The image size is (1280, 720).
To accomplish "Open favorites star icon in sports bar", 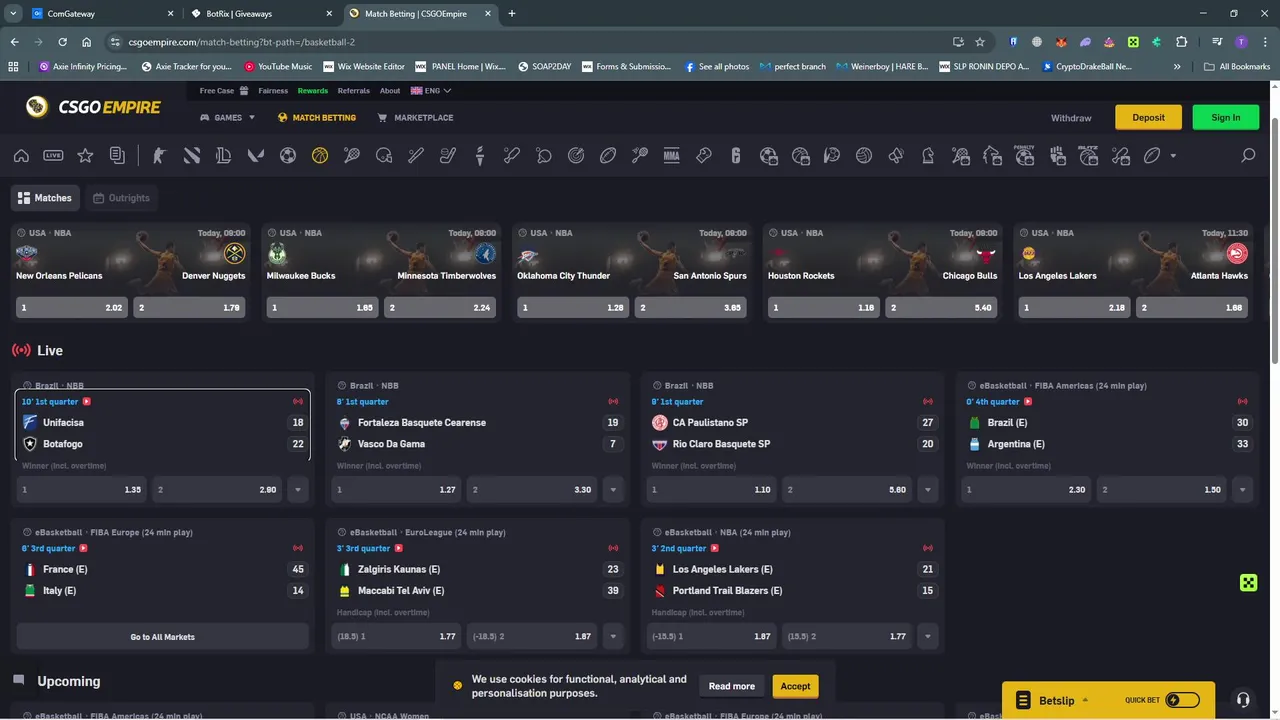I will click(85, 156).
